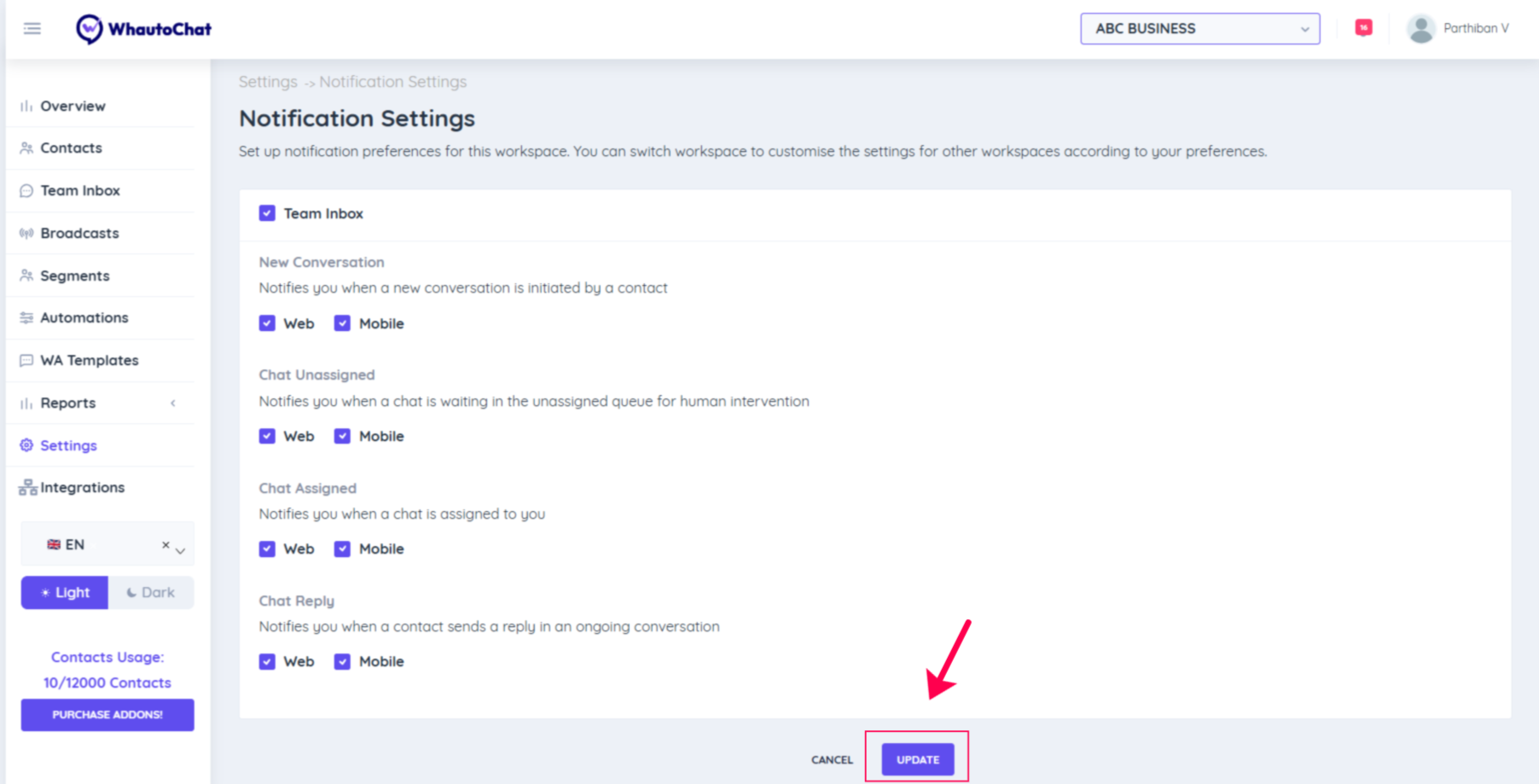Open the Parthiban V profile avatar
The image size is (1539, 784).
click(1421, 27)
